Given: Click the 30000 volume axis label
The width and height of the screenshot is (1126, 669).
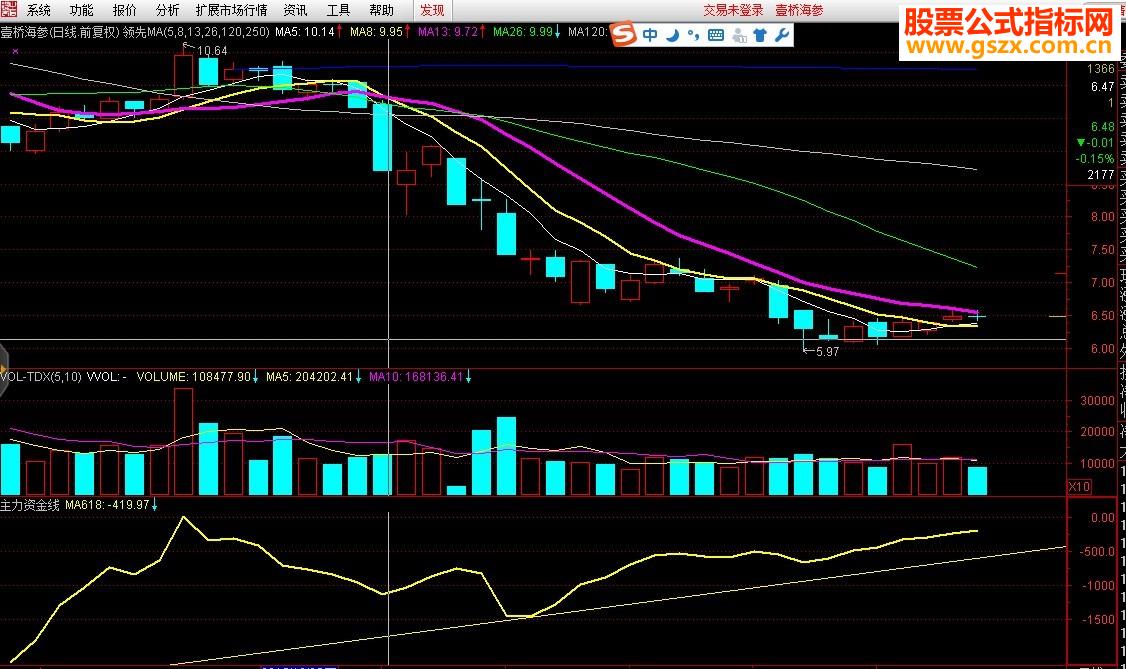Looking at the screenshot, I should (x=1097, y=401).
